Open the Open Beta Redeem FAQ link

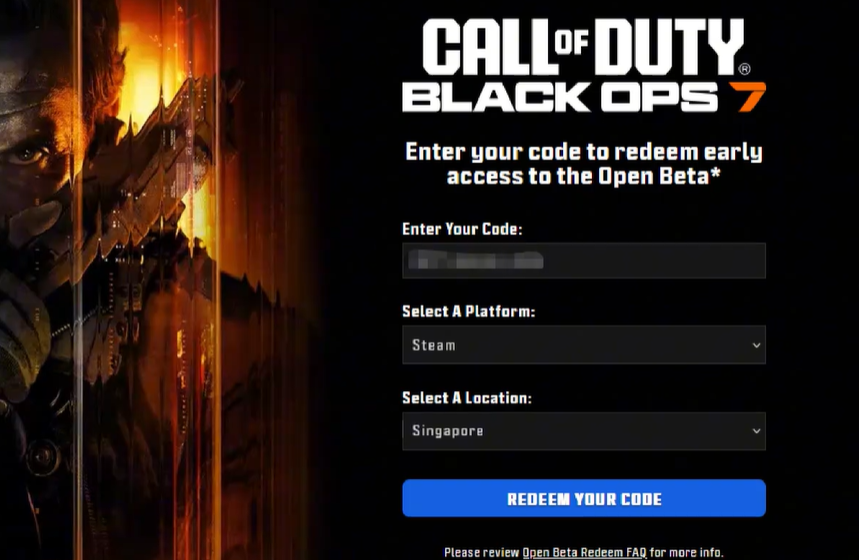[x=584, y=552]
